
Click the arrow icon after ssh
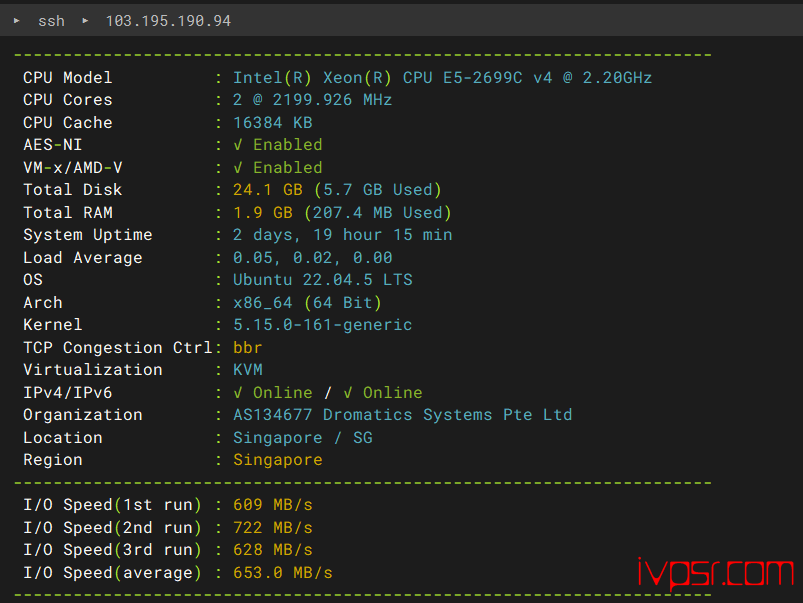click(x=85, y=20)
